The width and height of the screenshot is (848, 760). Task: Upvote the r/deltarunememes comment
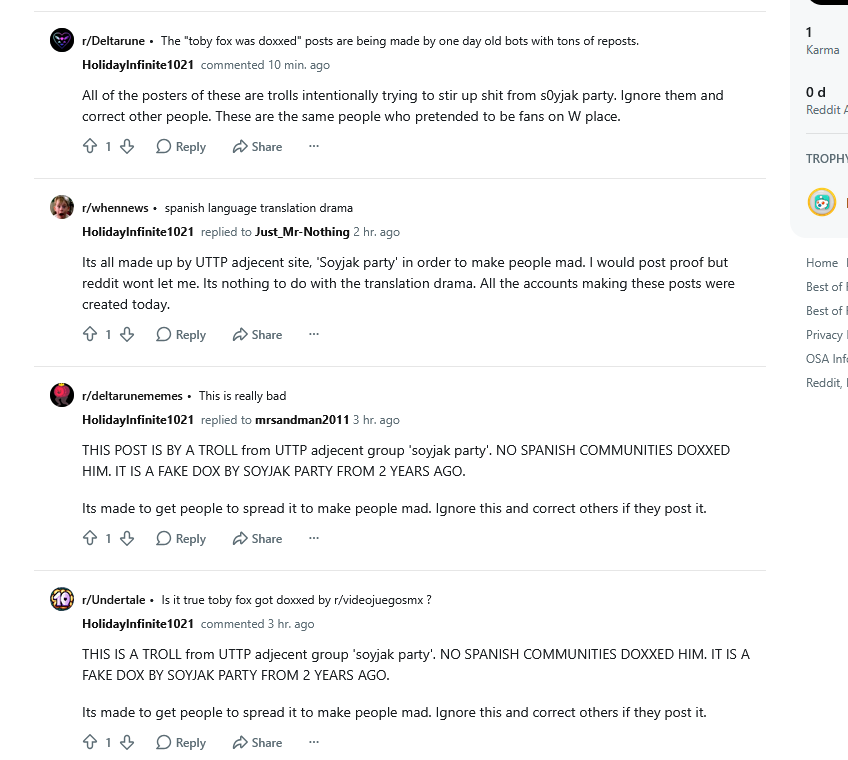click(x=90, y=538)
